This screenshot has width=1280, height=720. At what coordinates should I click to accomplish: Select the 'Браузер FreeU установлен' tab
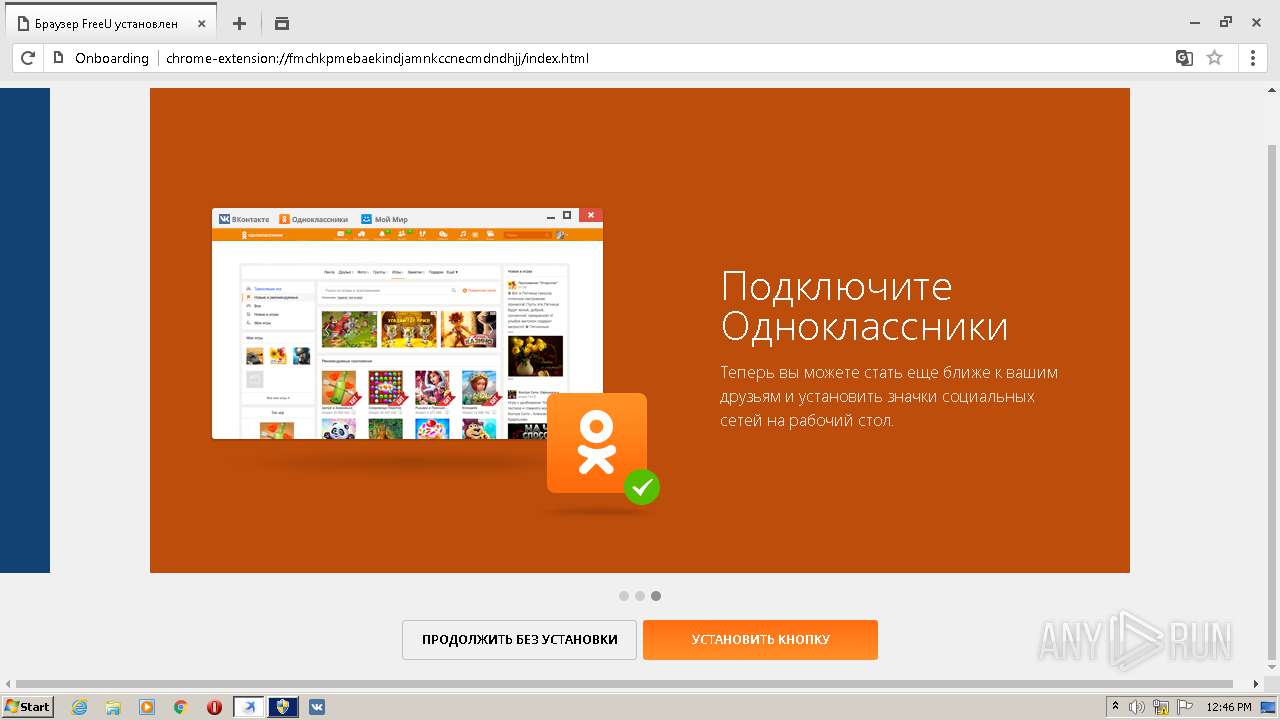point(109,23)
